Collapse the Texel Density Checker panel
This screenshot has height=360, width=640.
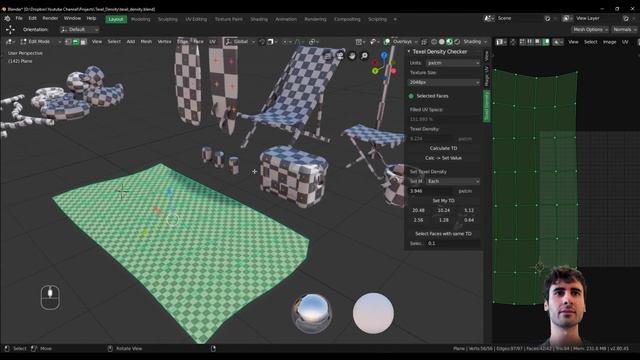point(409,51)
